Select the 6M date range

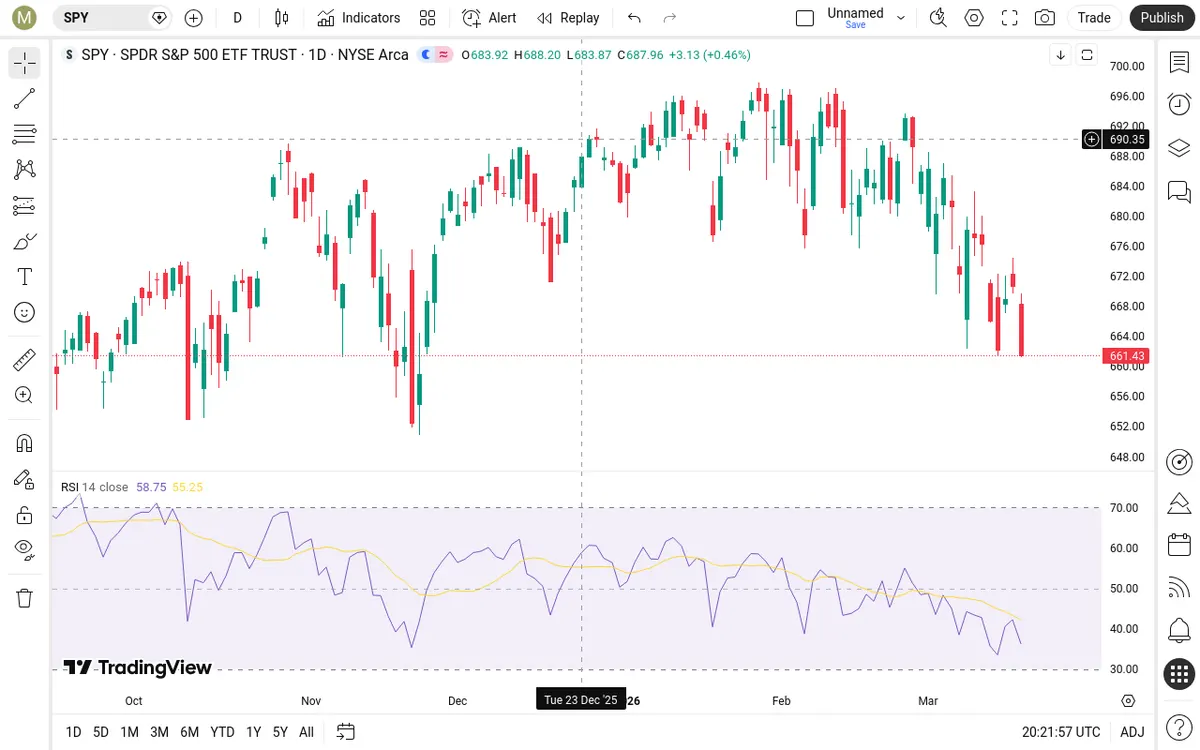(x=189, y=732)
